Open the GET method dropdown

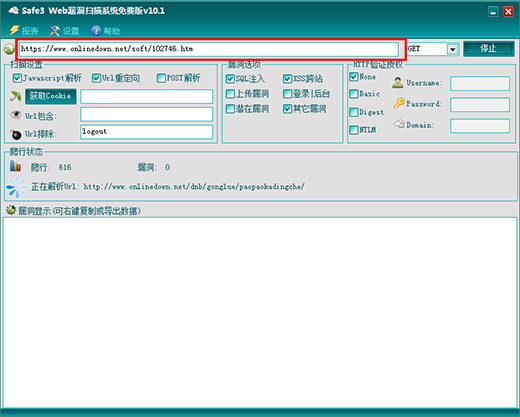pyautogui.click(x=452, y=49)
